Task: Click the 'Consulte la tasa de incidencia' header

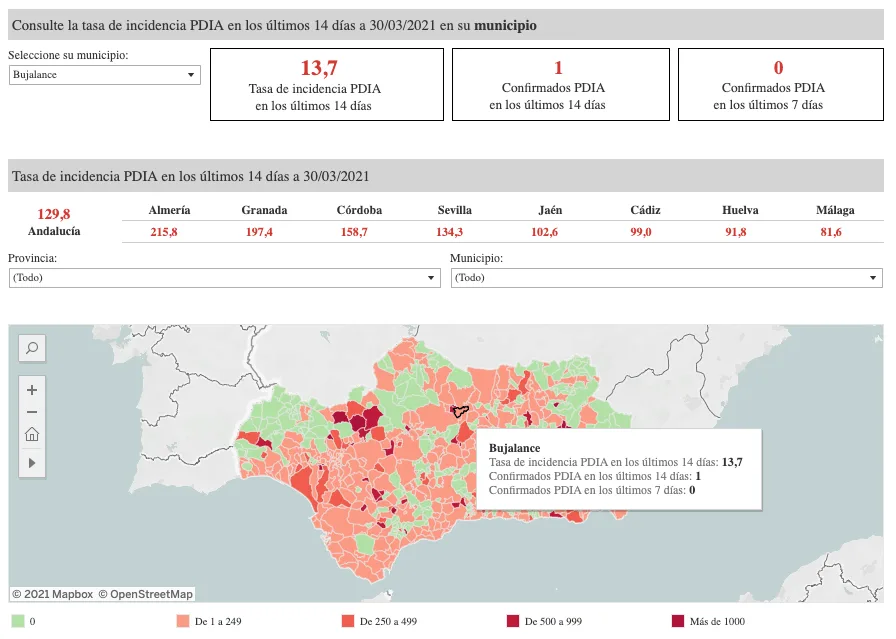Action: point(274,26)
